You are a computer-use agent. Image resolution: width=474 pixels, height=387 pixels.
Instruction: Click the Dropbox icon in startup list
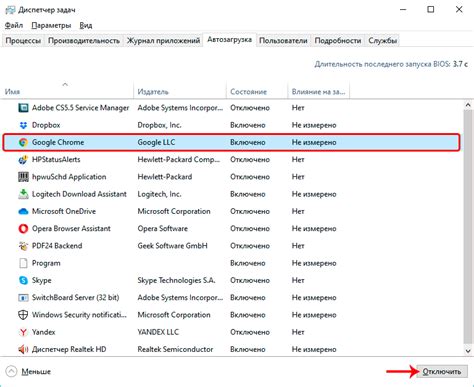coord(23,125)
